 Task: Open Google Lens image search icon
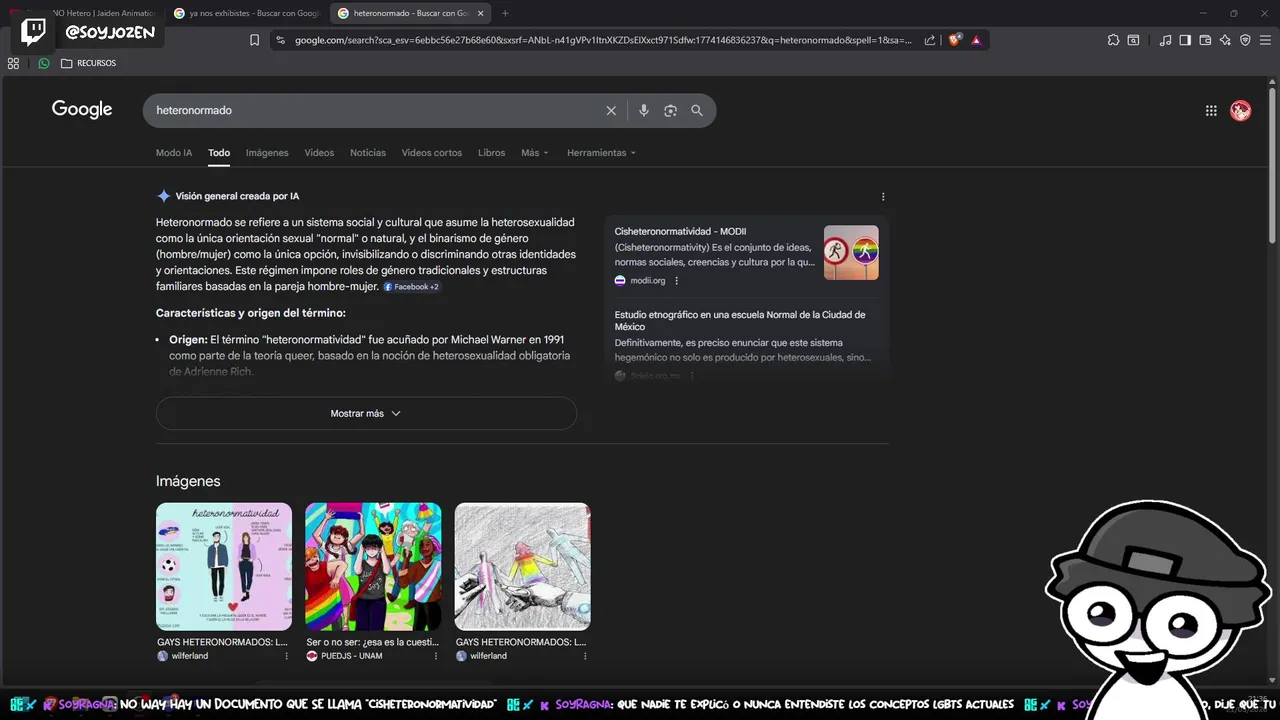click(671, 111)
